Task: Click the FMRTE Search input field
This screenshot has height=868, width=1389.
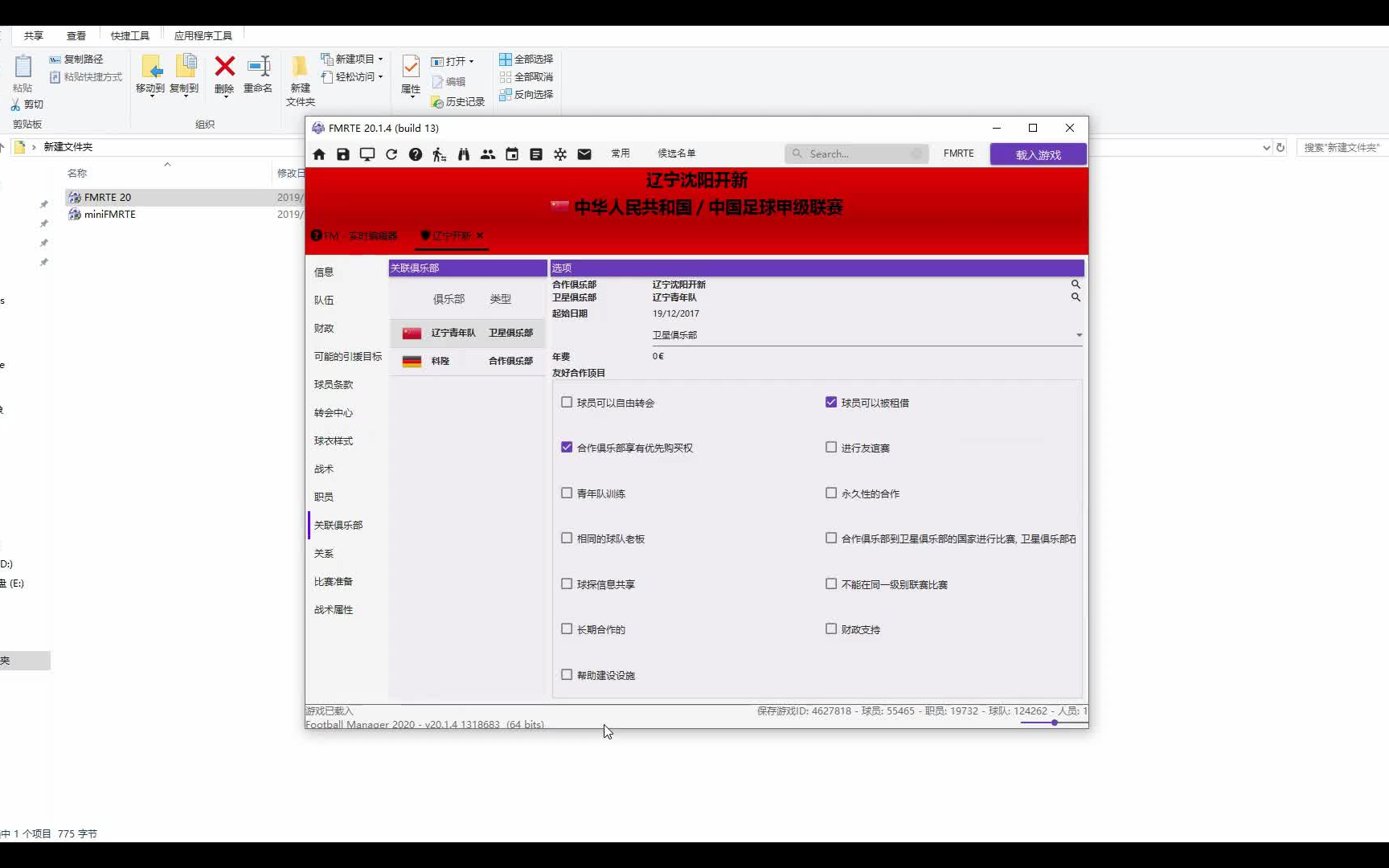Action: point(857,154)
